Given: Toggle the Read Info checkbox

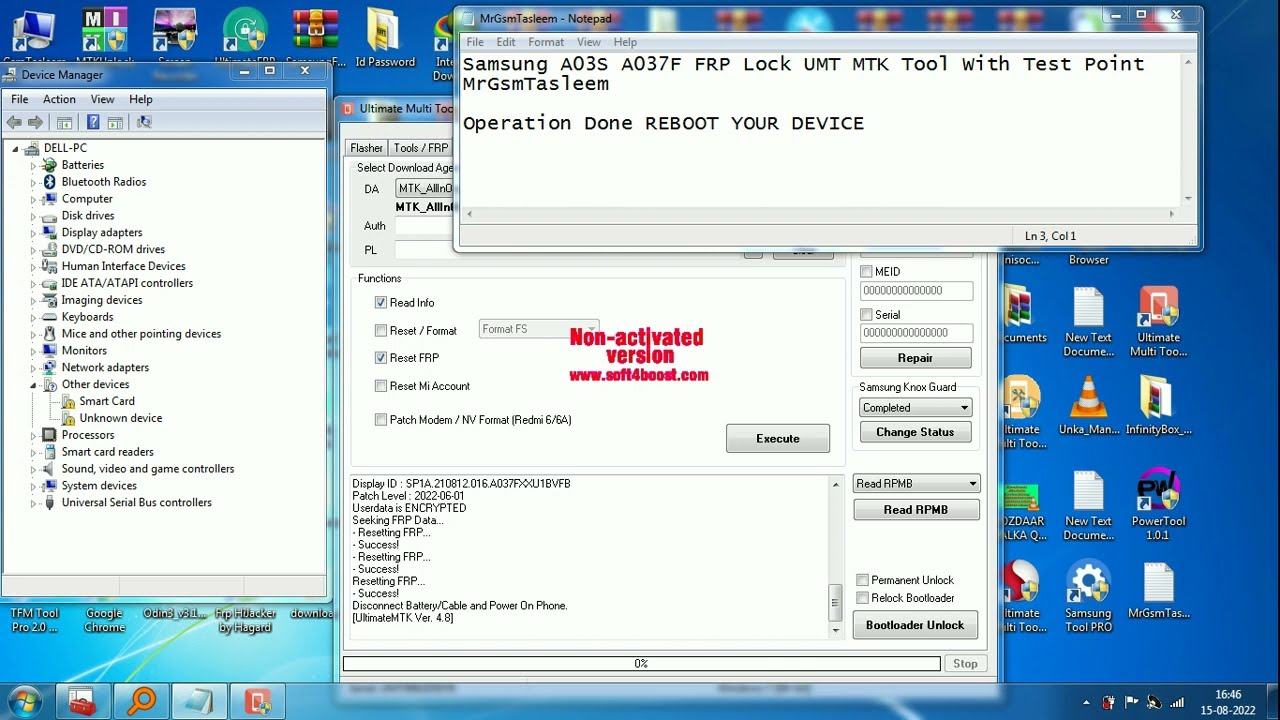Looking at the screenshot, I should 381,302.
